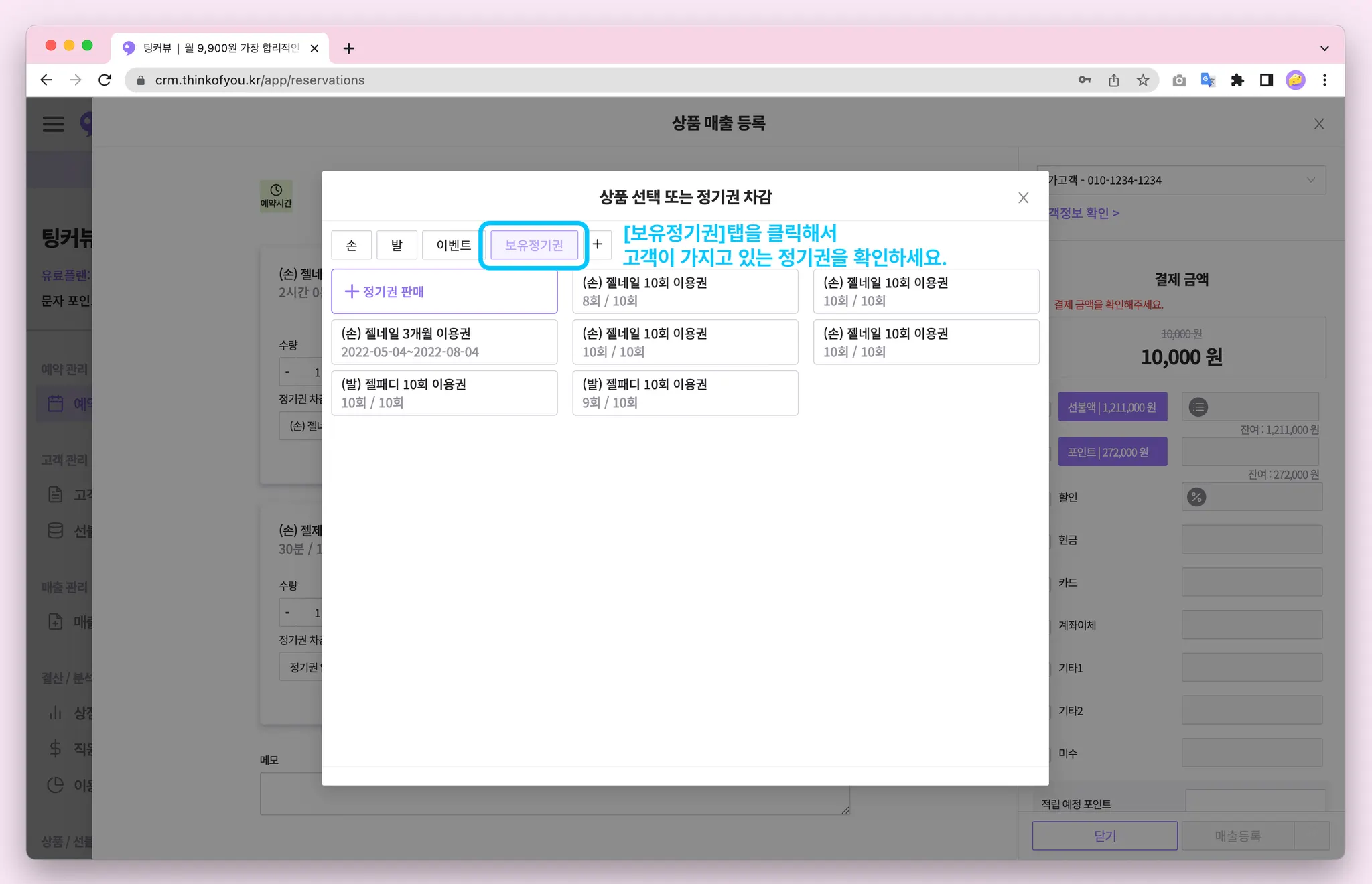1372x884 pixels.
Task: Close the 상품 선택 dialog with X
Action: tap(1023, 198)
